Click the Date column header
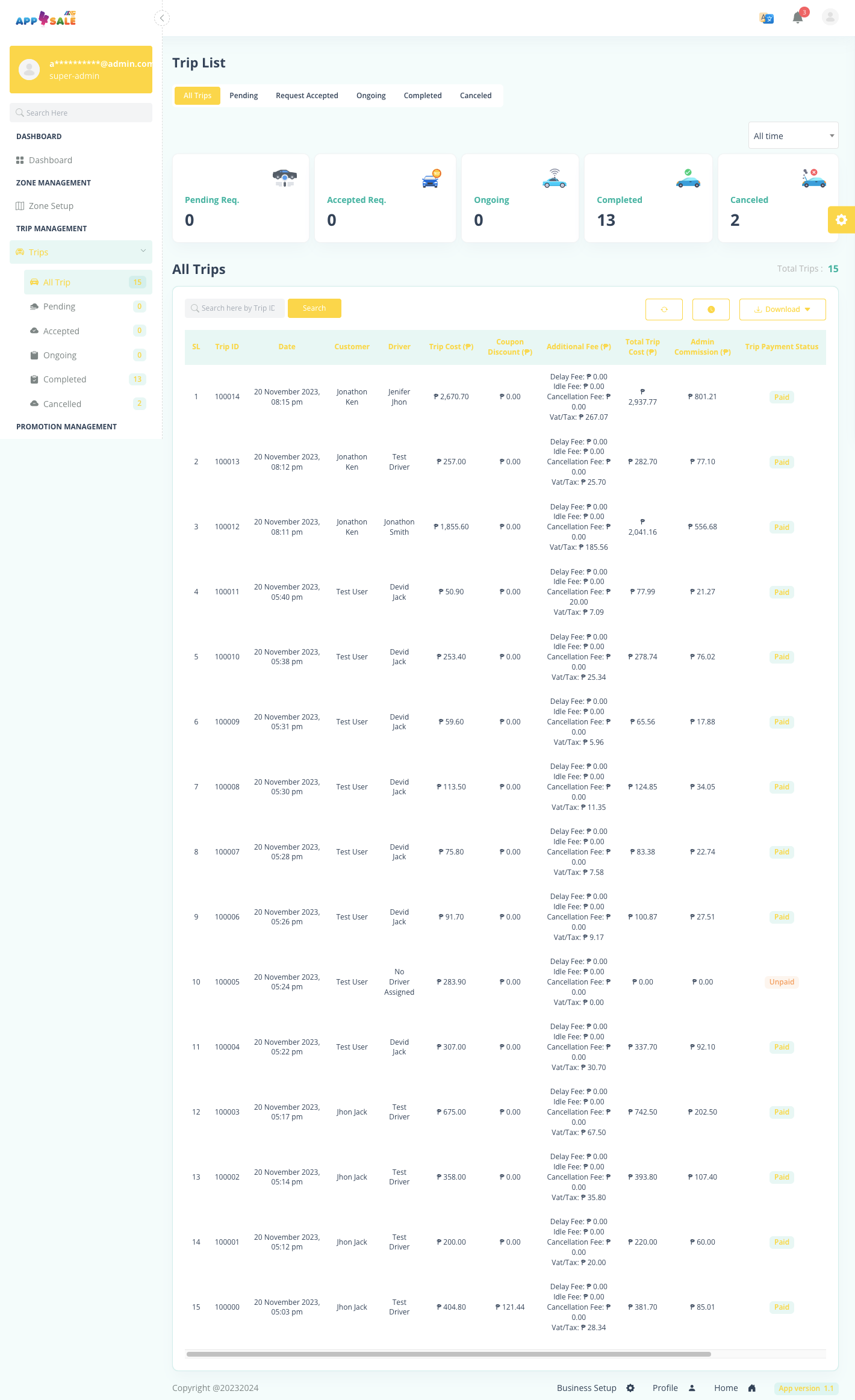 tap(287, 347)
